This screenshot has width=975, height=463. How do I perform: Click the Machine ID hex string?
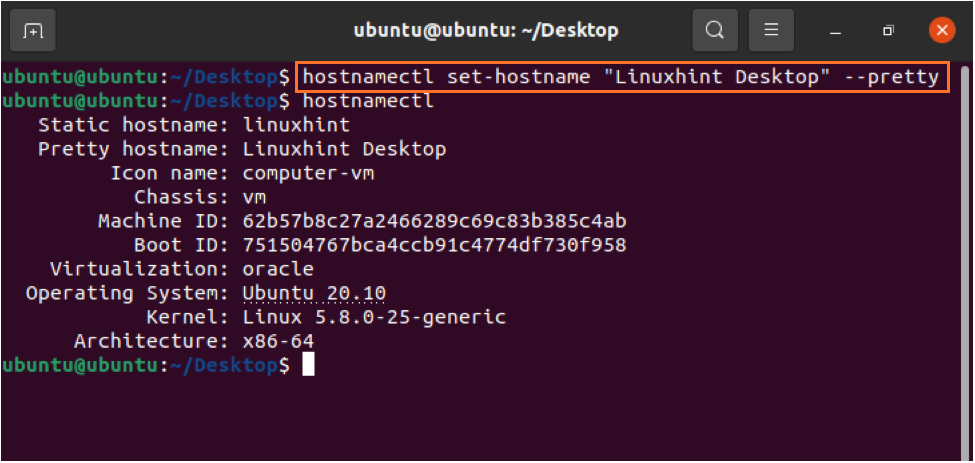(x=435, y=221)
